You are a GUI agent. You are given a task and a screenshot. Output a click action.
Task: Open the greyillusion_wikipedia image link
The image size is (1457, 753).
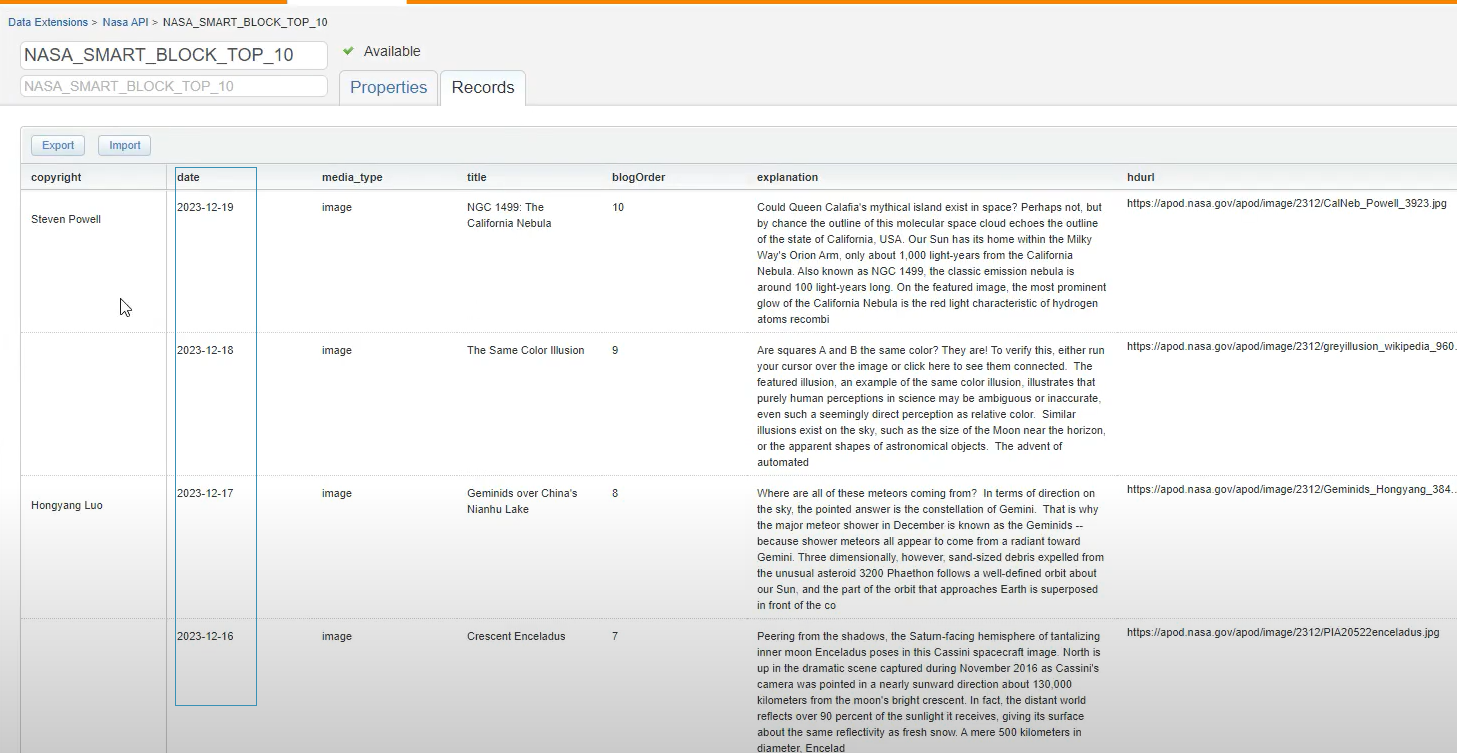[x=1288, y=346]
